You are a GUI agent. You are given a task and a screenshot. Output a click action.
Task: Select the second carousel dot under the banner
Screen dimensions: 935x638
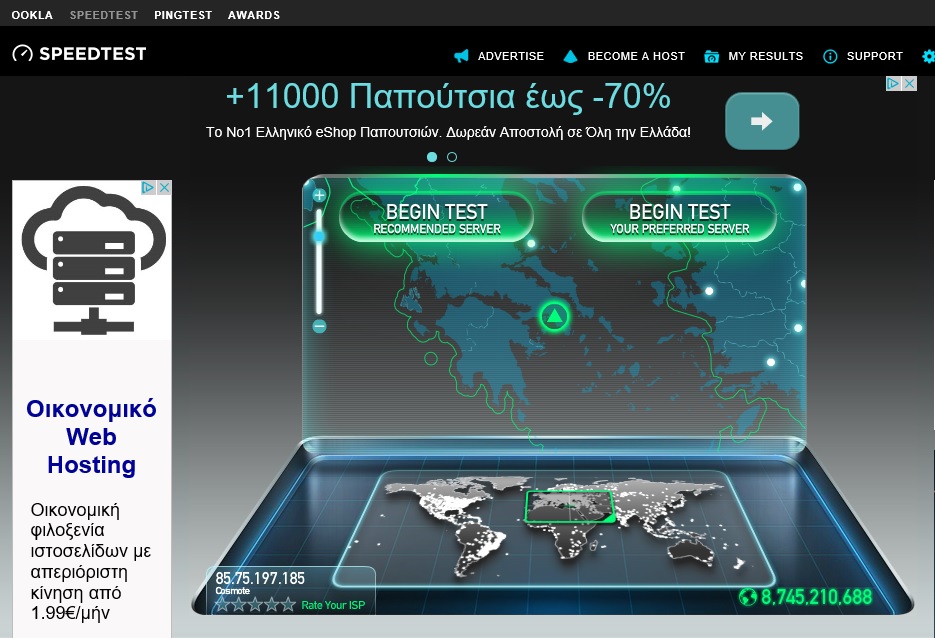click(452, 157)
